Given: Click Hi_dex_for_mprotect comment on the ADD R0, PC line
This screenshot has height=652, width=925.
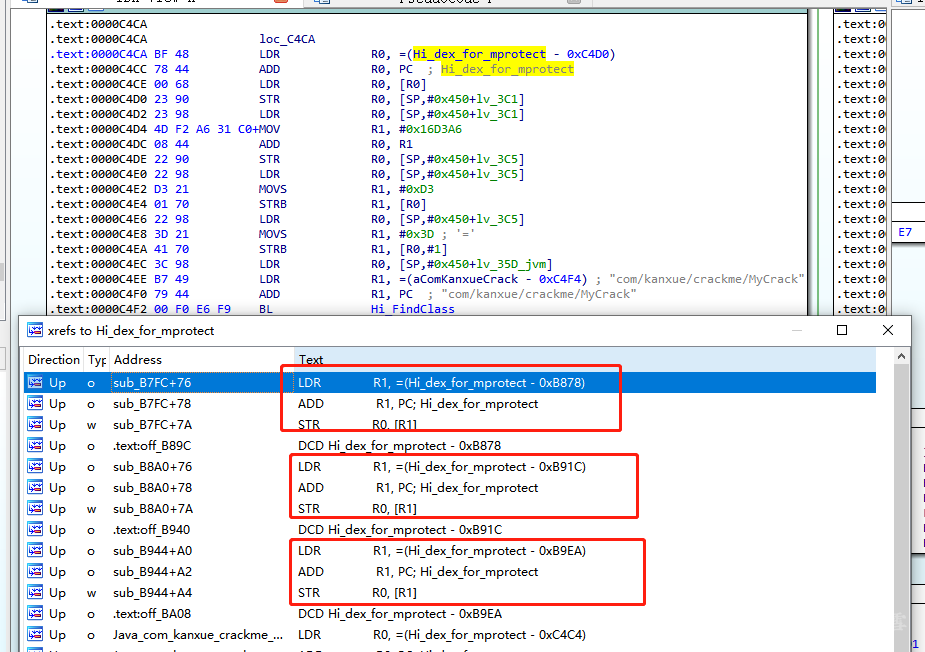Looking at the screenshot, I should coord(507,69).
